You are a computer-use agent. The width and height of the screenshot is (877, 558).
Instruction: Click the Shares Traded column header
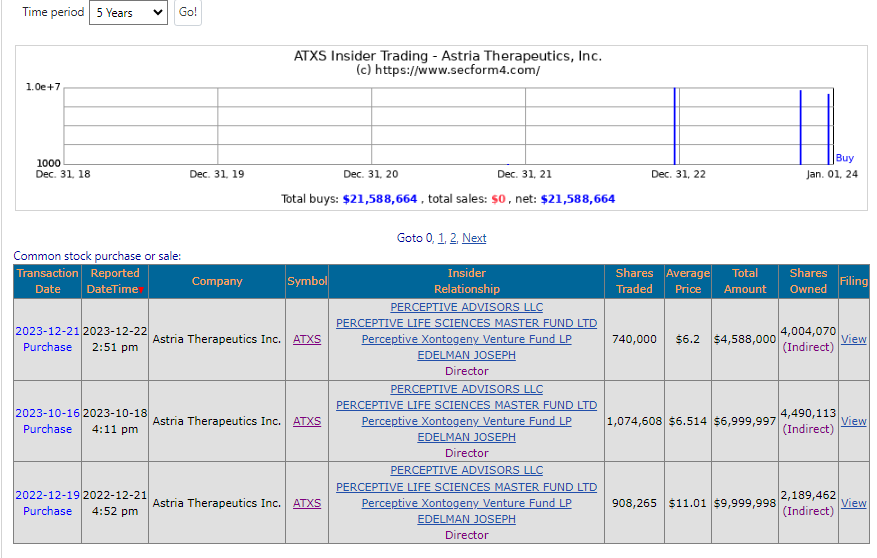(634, 281)
